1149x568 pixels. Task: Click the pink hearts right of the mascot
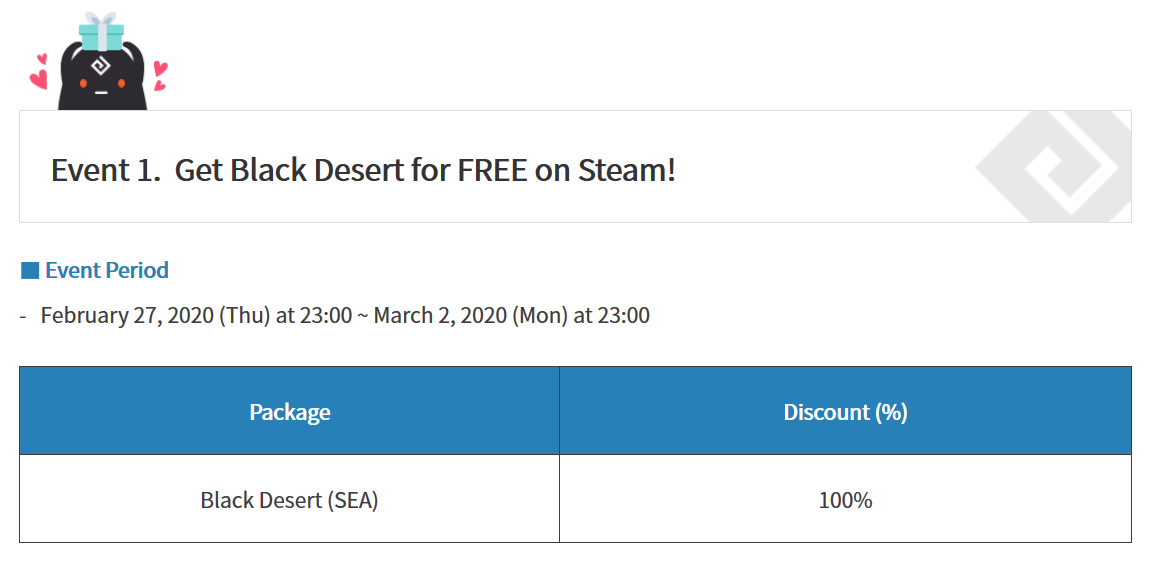(x=160, y=75)
